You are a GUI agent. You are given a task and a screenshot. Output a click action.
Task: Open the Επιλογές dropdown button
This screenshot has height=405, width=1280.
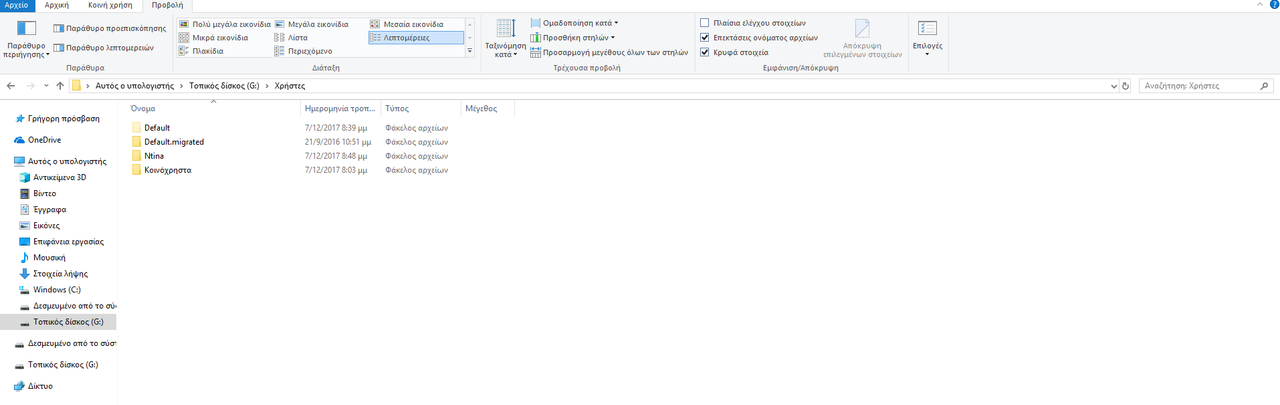[x=927, y=38]
